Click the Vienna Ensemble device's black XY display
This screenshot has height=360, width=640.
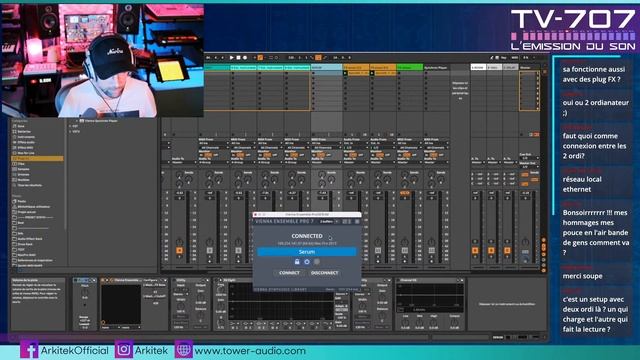point(121,304)
